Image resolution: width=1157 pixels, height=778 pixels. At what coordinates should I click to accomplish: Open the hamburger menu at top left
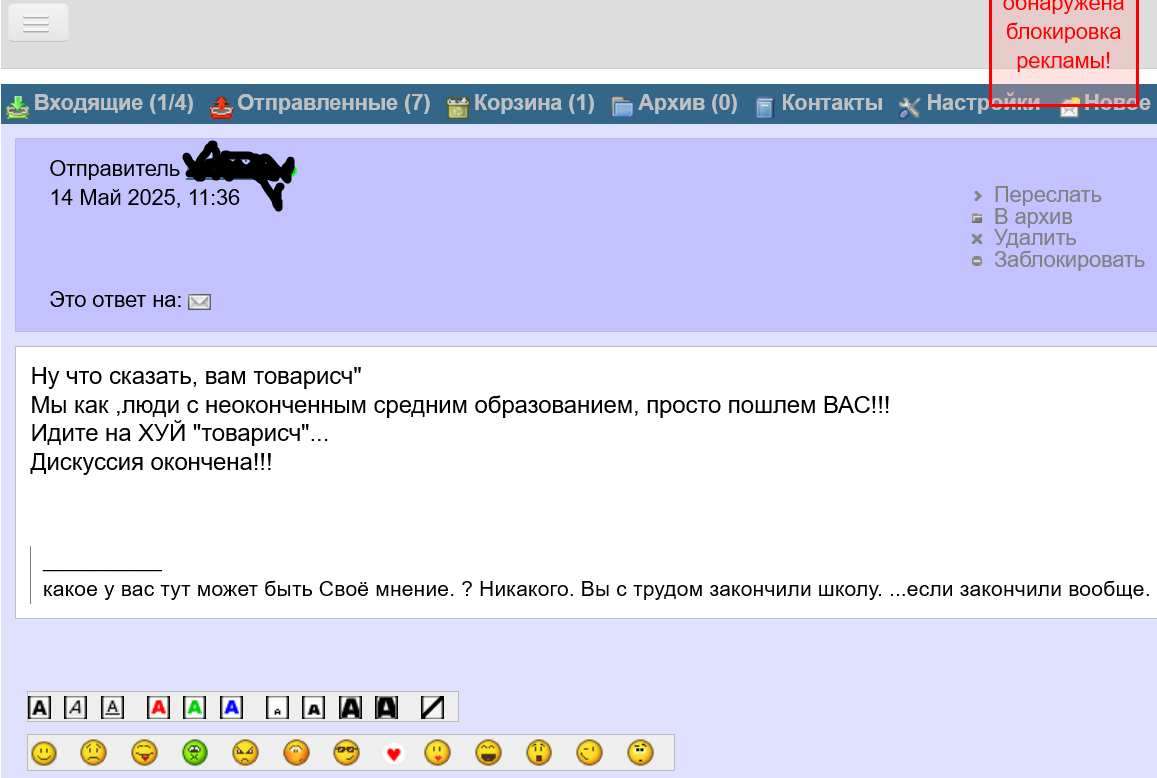pyautogui.click(x=38, y=22)
